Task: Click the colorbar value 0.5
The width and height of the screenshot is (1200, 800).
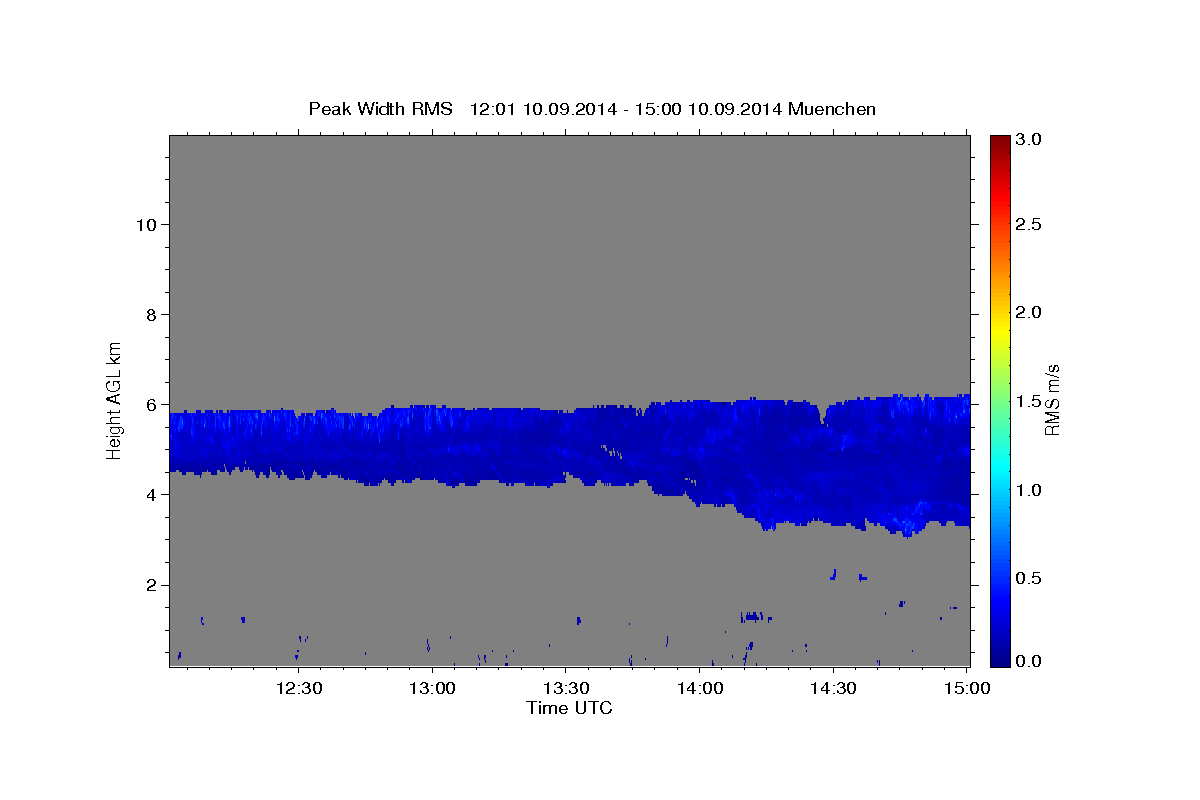Action: pyautogui.click(x=1029, y=578)
